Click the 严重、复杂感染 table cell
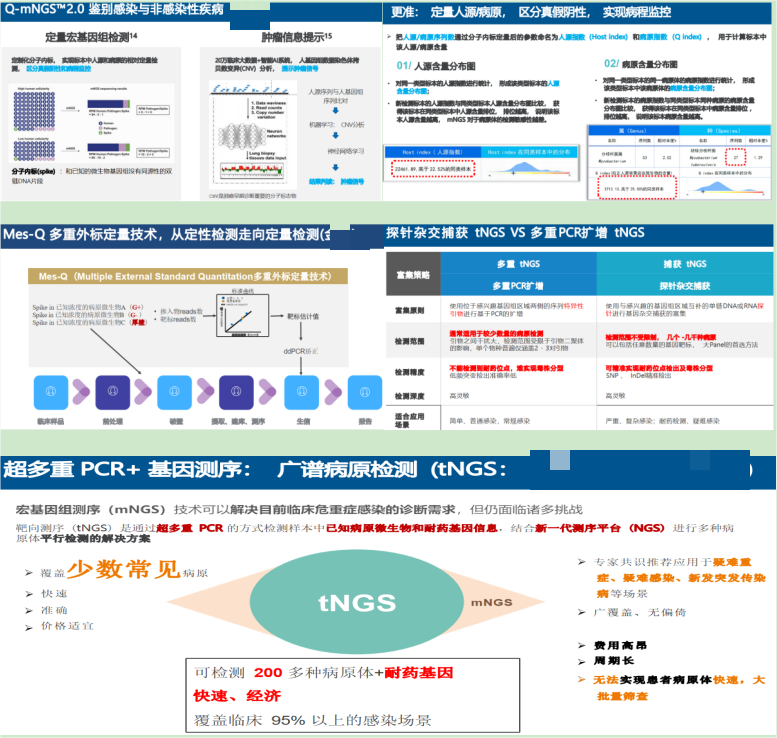Image resolution: width=777 pixels, height=738 pixels. (x=663, y=421)
